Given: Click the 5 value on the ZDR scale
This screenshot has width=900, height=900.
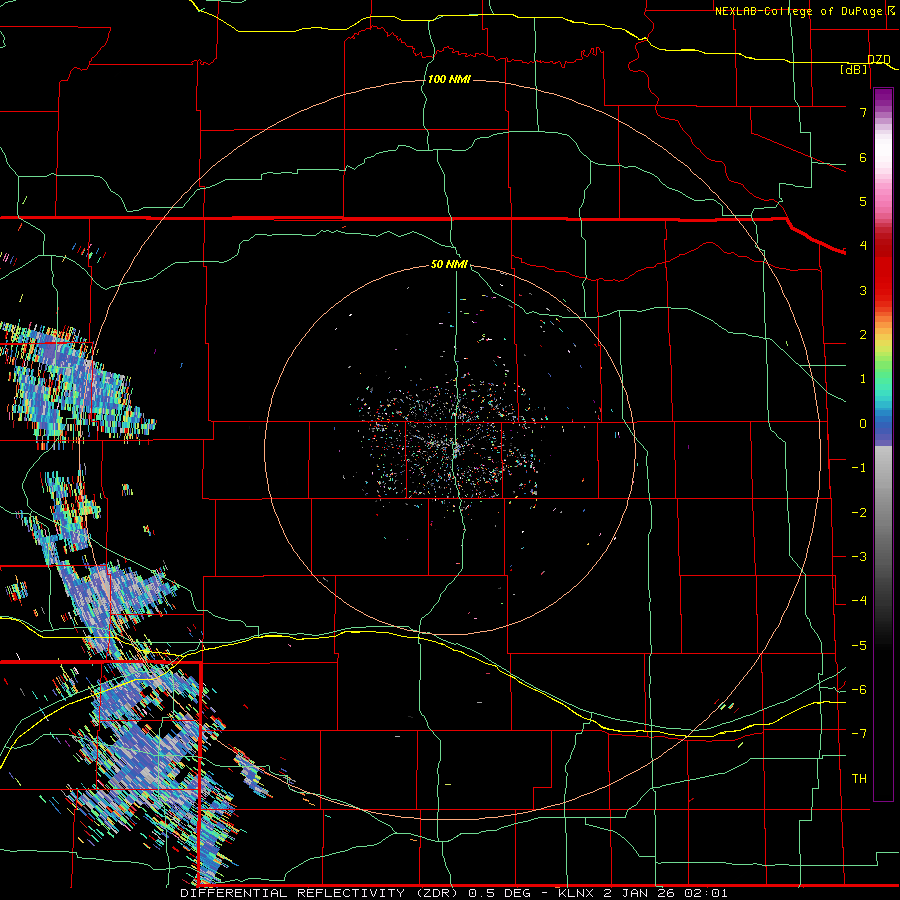Looking at the screenshot, I should (863, 201).
